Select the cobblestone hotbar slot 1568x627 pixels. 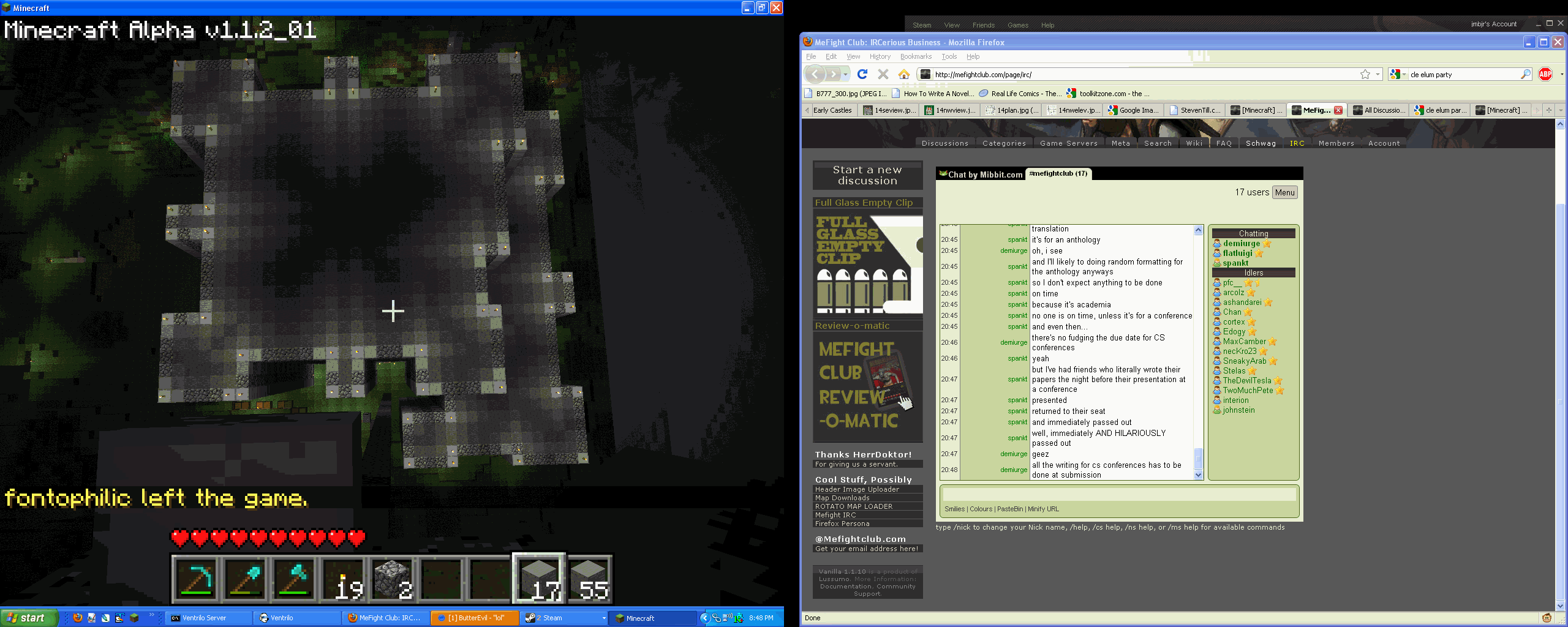point(392,579)
